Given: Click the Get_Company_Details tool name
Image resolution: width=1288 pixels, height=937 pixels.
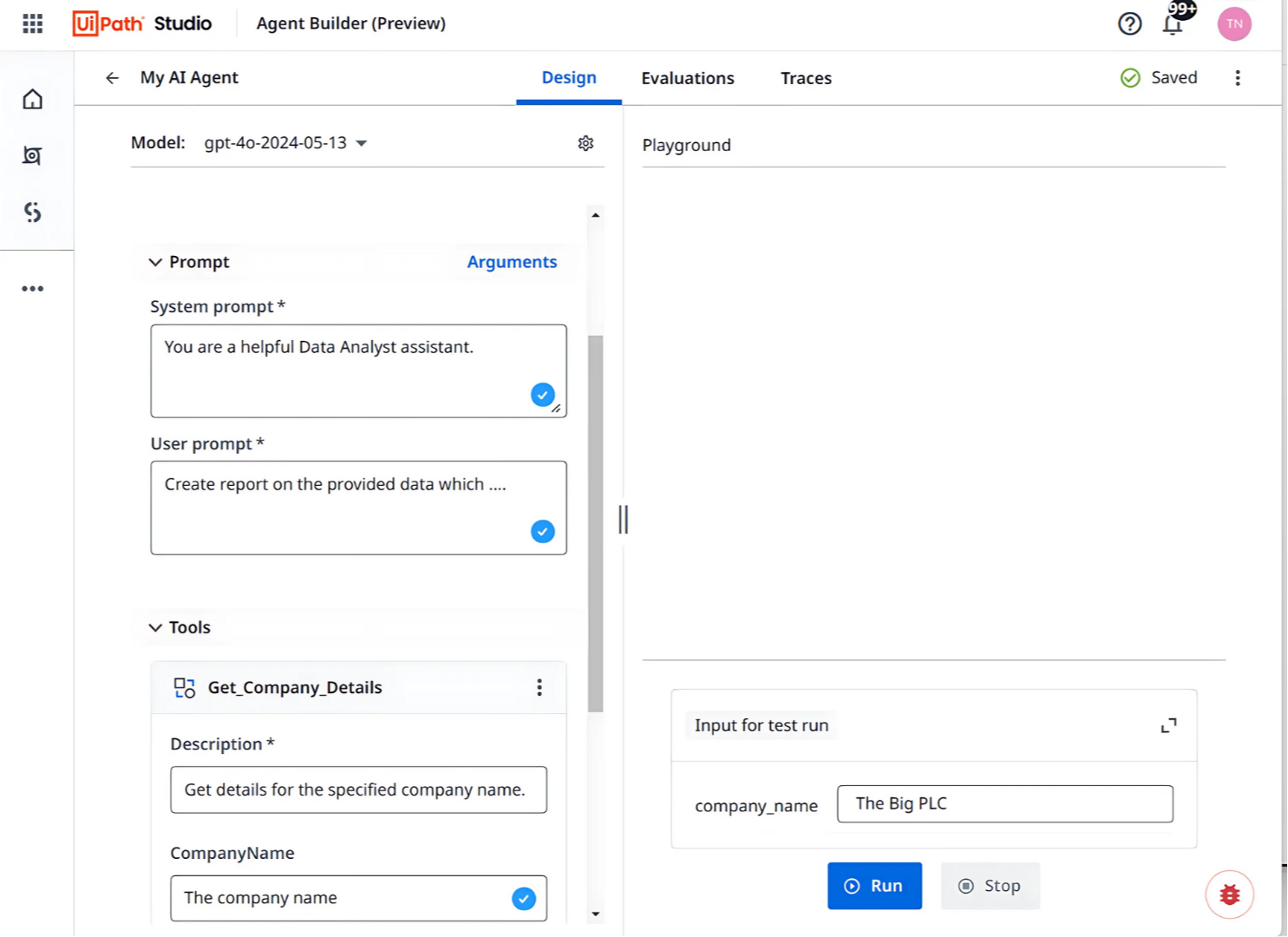Looking at the screenshot, I should pyautogui.click(x=295, y=688).
